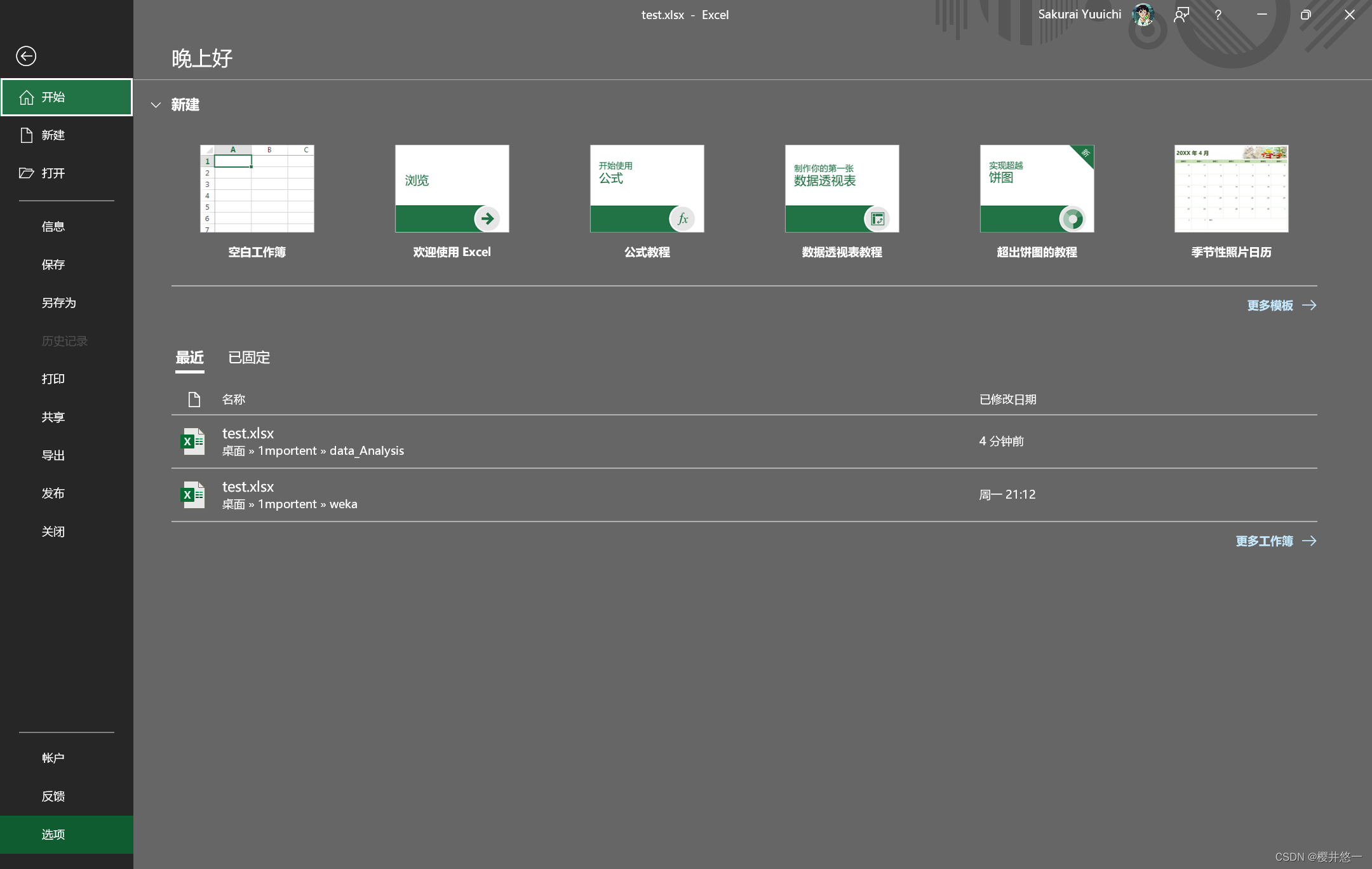Click Excel file icon of data_Analysis test.xlsx
Image resolution: width=1372 pixels, height=869 pixels.
coord(193,441)
